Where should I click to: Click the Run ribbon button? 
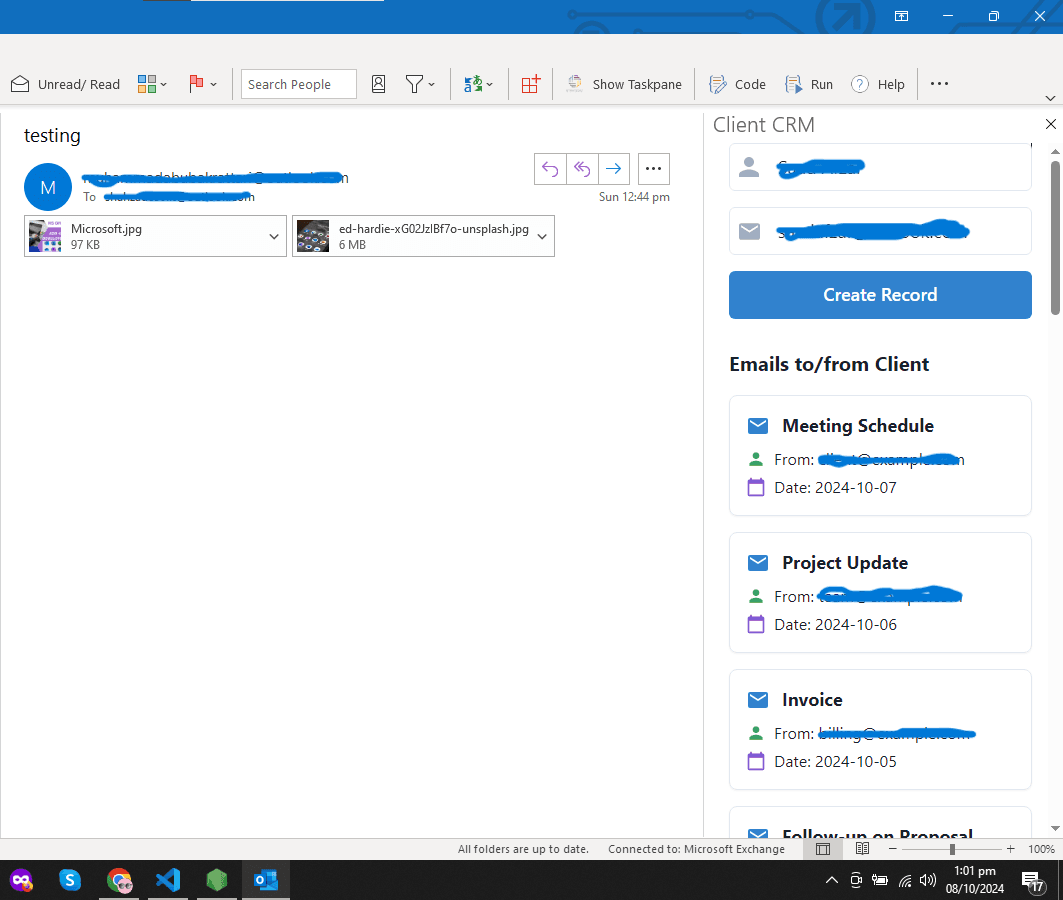[x=809, y=84]
